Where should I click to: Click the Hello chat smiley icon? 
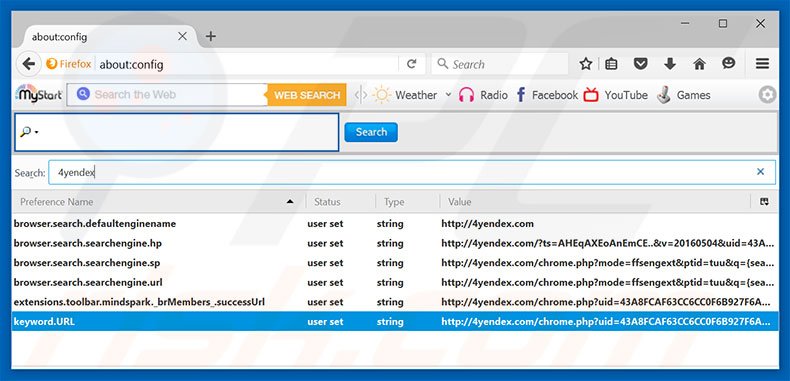729,64
